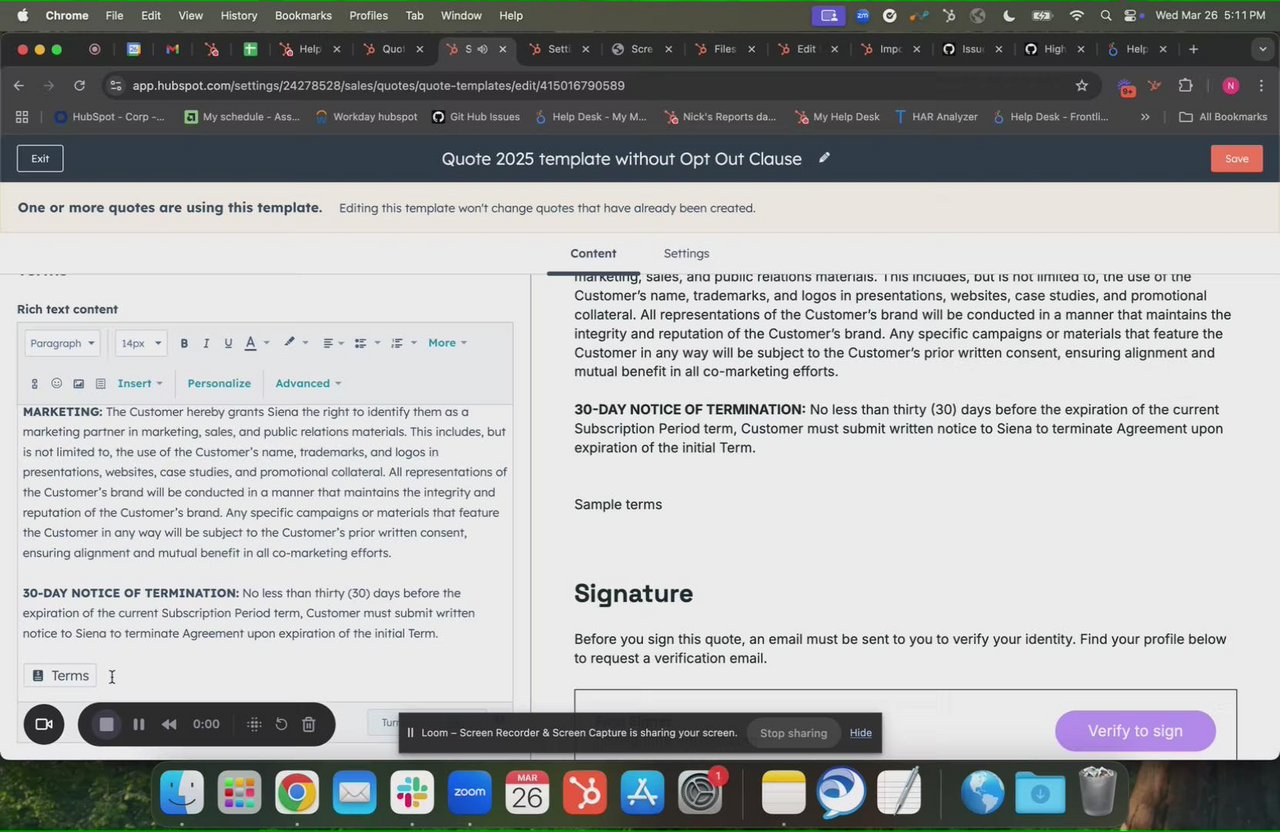Open the highlight color dropdown arrow
This screenshot has height=832, width=1280.
pyautogui.click(x=305, y=343)
